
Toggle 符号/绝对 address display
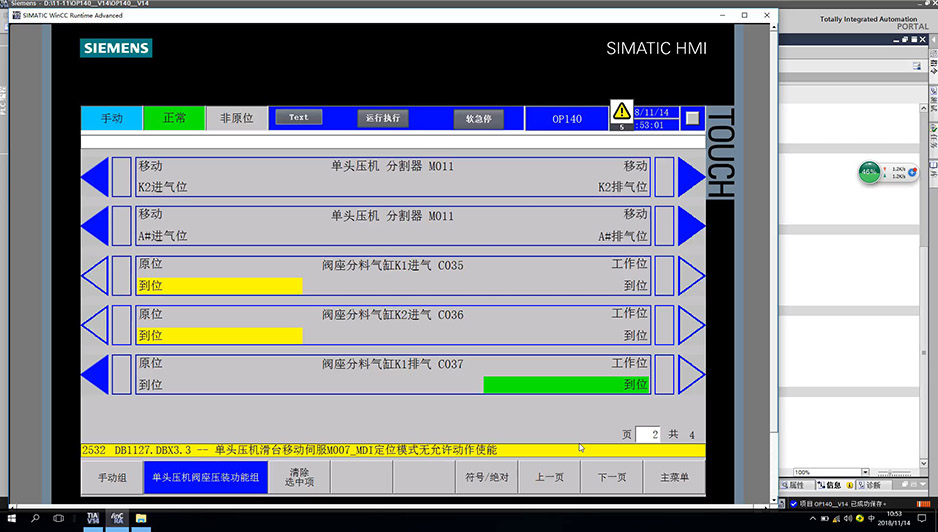point(487,478)
